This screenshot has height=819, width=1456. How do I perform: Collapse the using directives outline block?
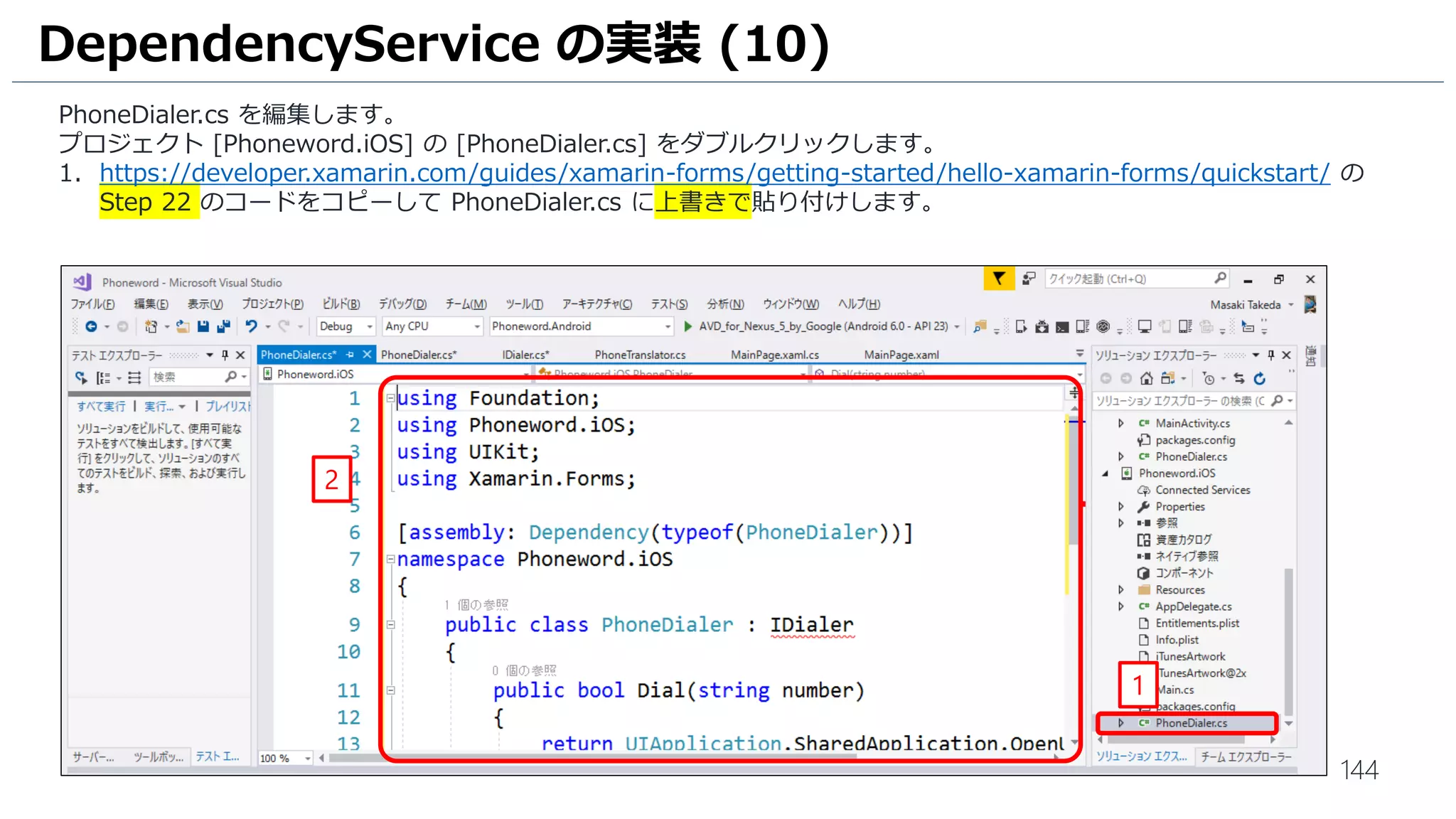pyautogui.click(x=390, y=399)
